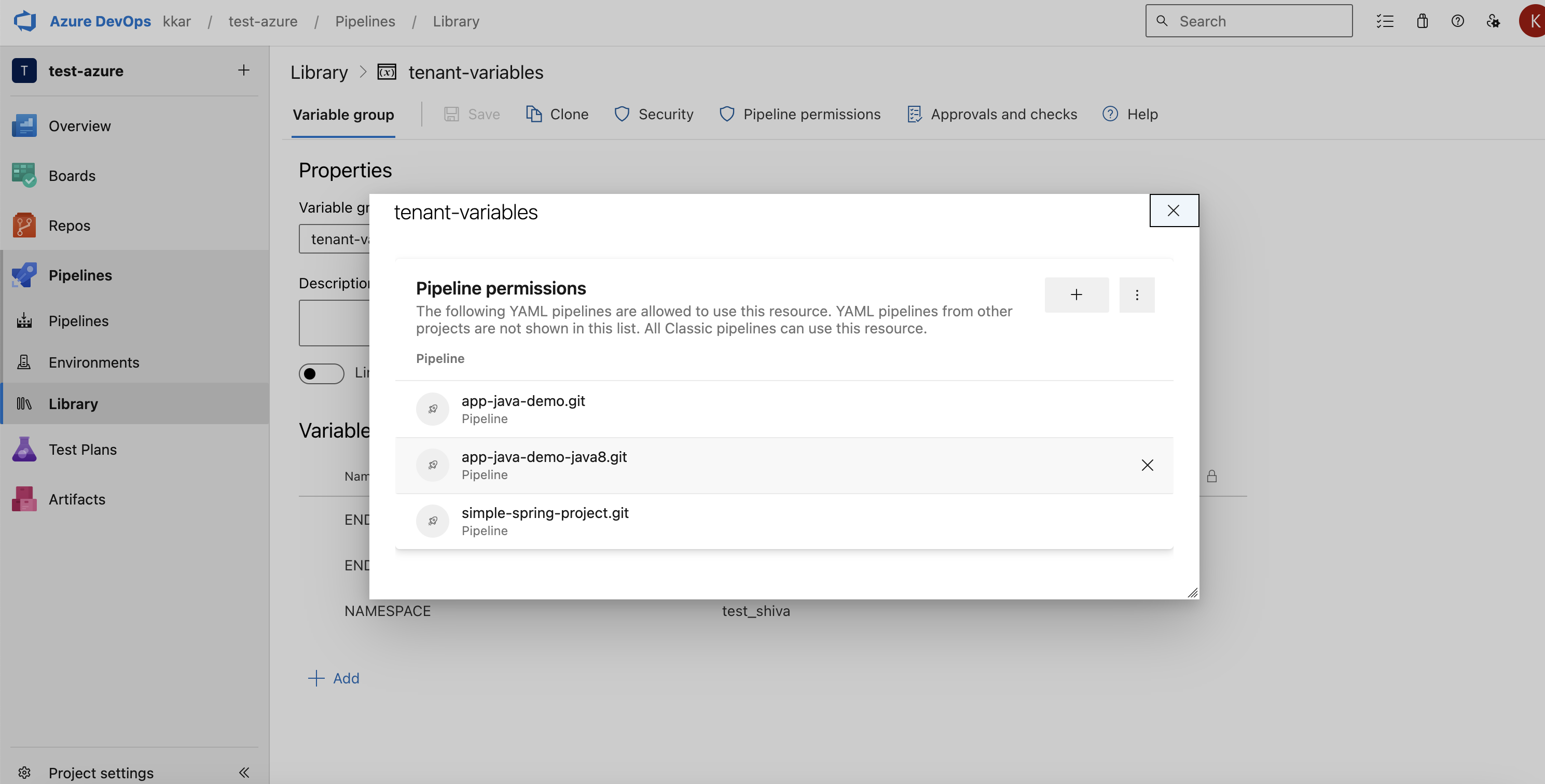Expand the Variable group tab section
This screenshot has width=1545, height=784.
(x=343, y=113)
